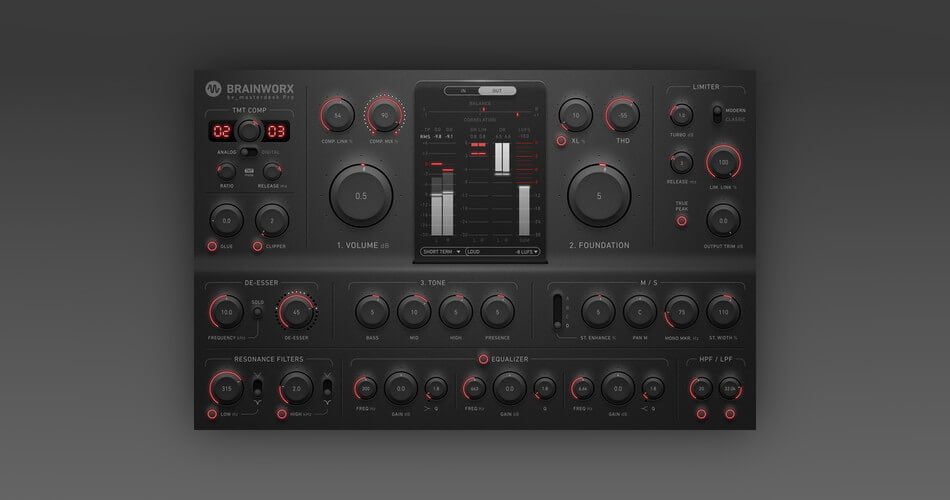Viewport: 950px width, 500px height.
Task: Click the Comp Link knob
Action: (337, 115)
